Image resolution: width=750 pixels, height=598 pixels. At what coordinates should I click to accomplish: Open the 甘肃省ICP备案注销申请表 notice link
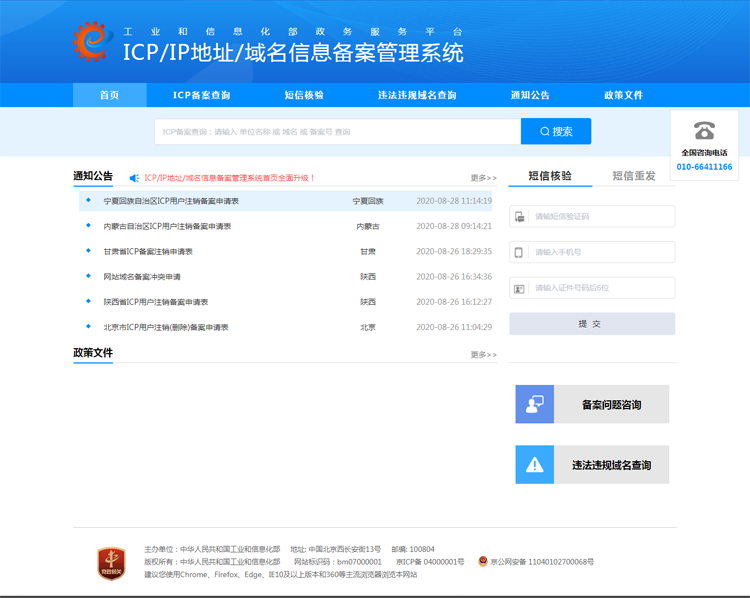point(148,252)
